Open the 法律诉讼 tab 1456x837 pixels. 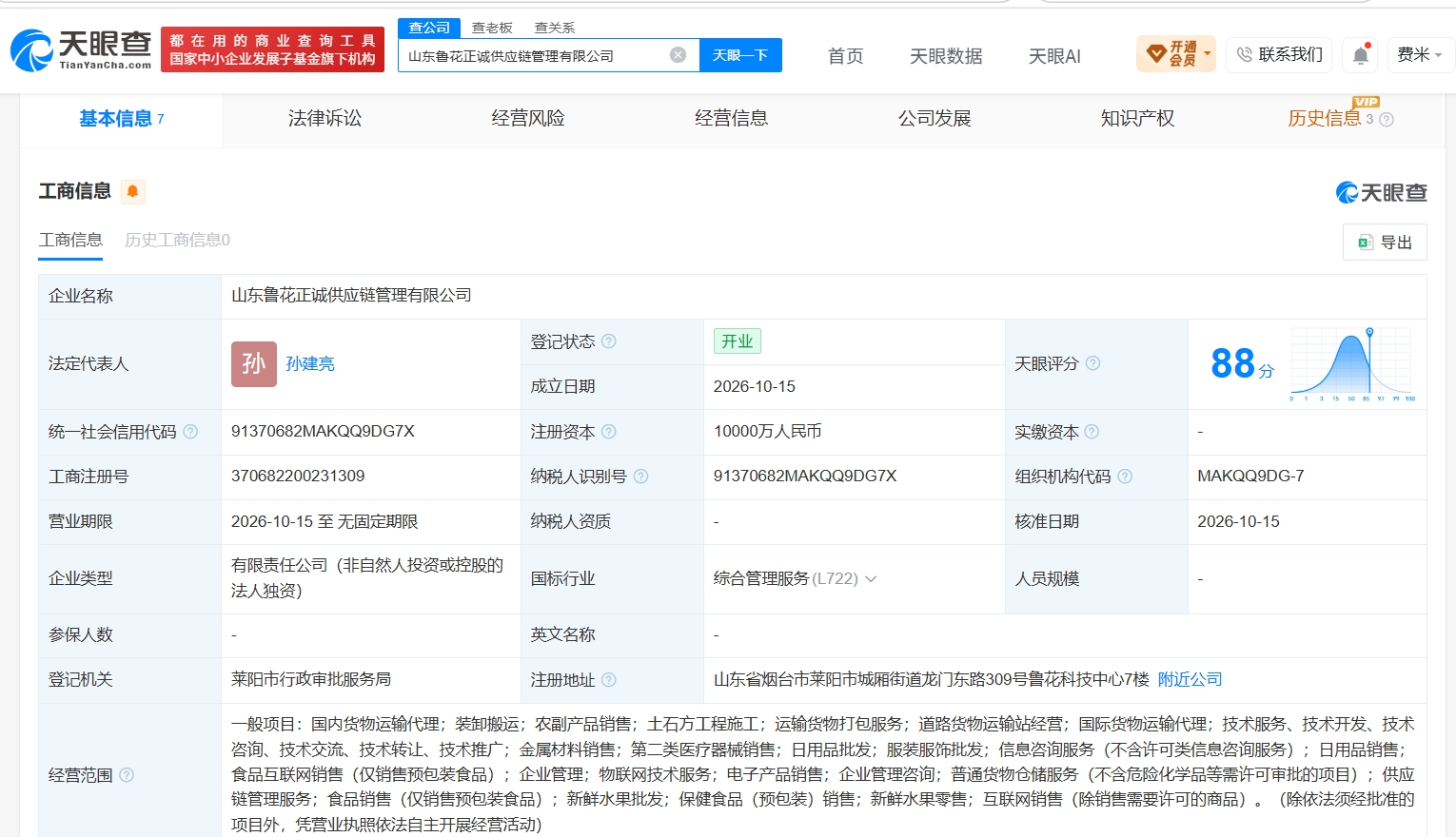coord(325,119)
